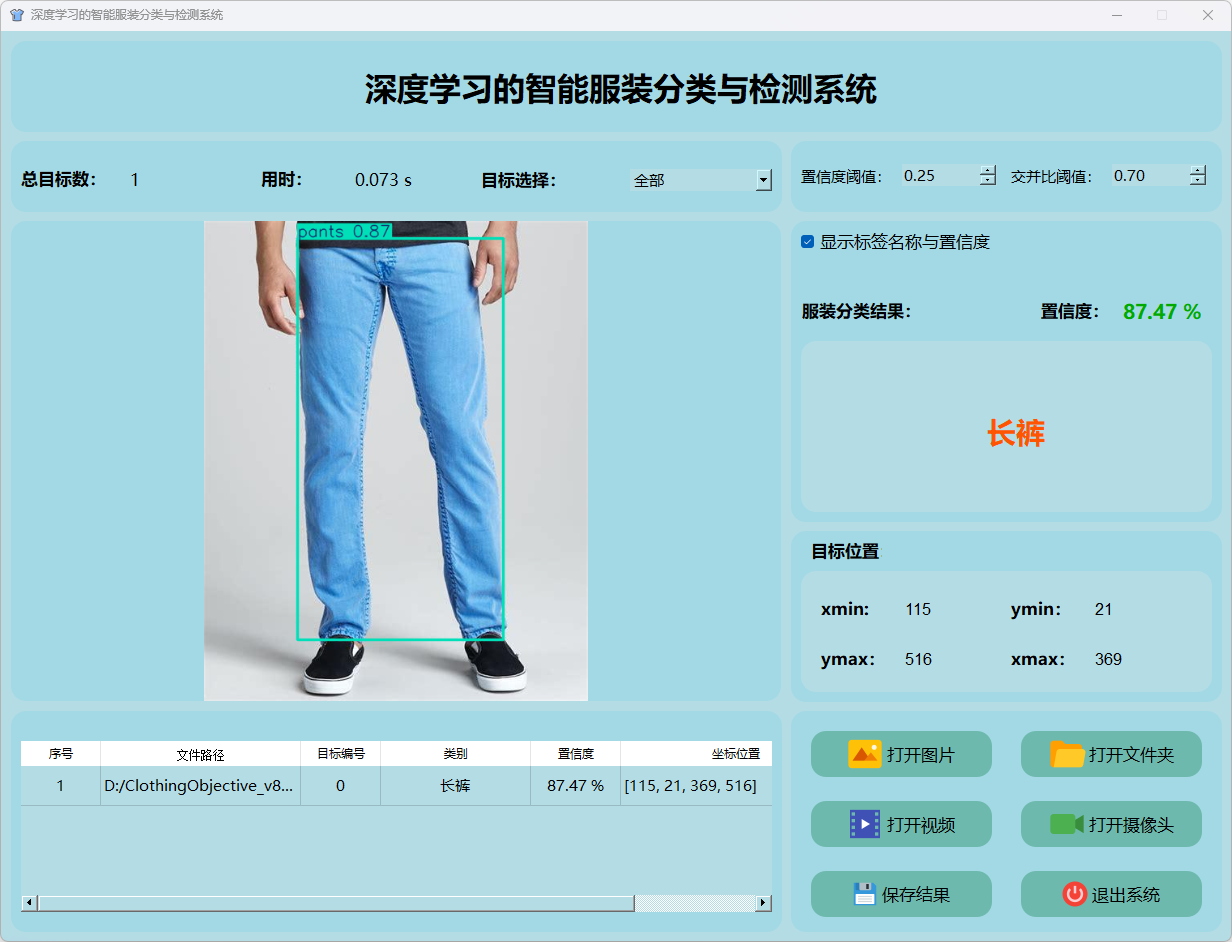Click the 类别 column header in results table
Image resolution: width=1232 pixels, height=942 pixels.
(455, 754)
